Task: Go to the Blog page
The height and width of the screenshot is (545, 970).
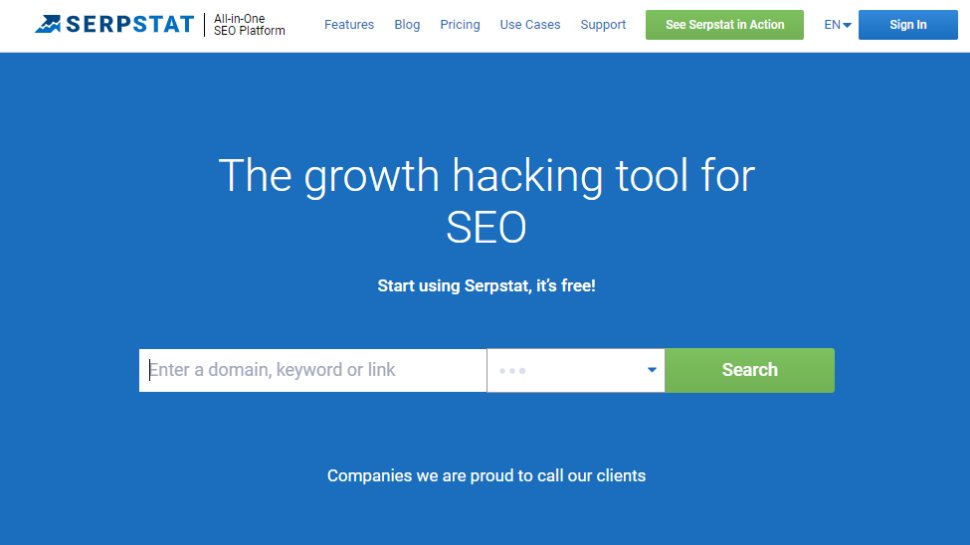Action: tap(407, 25)
